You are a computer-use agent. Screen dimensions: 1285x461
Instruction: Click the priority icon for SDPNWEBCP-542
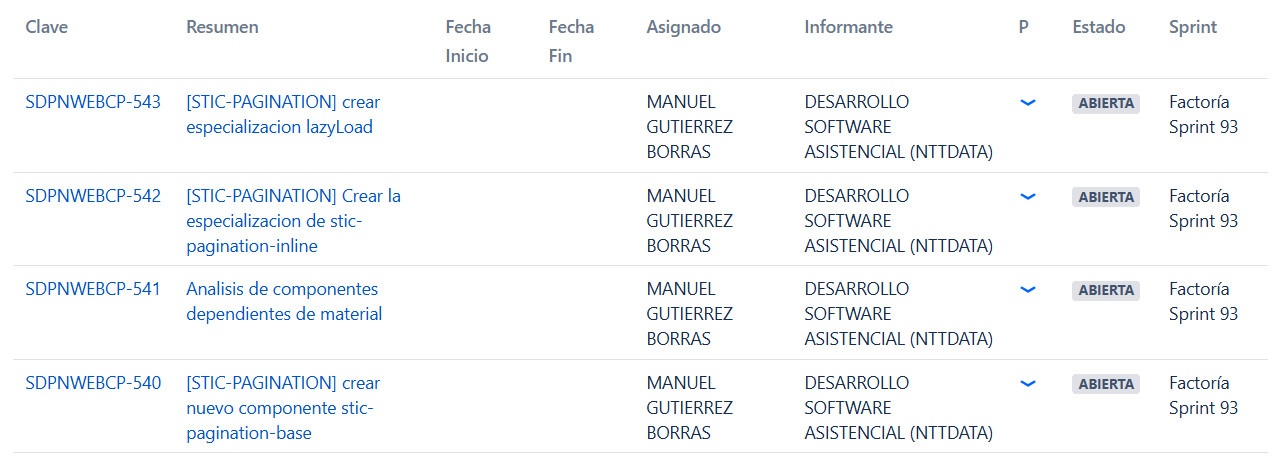click(1027, 197)
